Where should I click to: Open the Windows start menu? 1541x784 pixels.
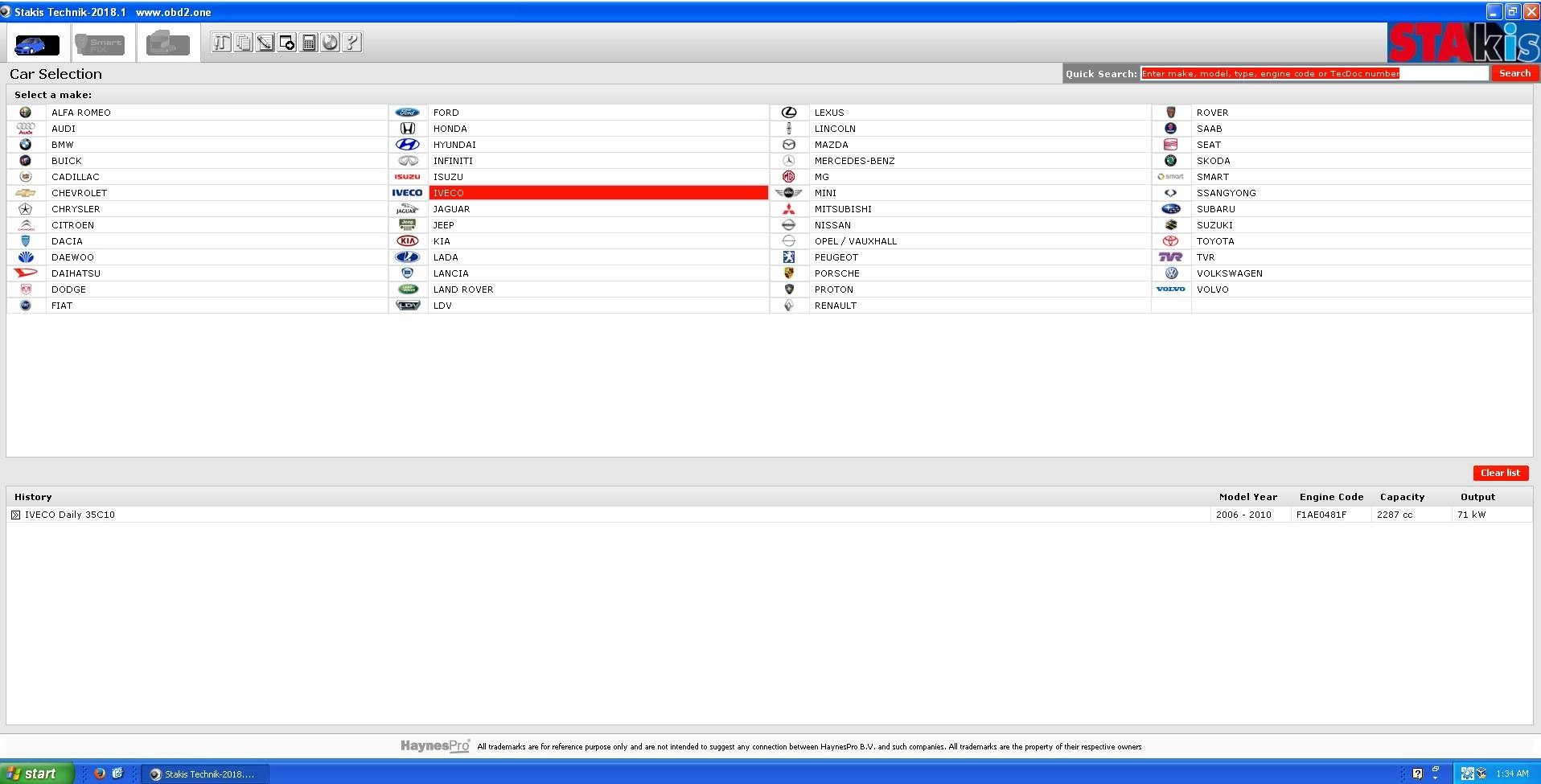(x=37, y=774)
